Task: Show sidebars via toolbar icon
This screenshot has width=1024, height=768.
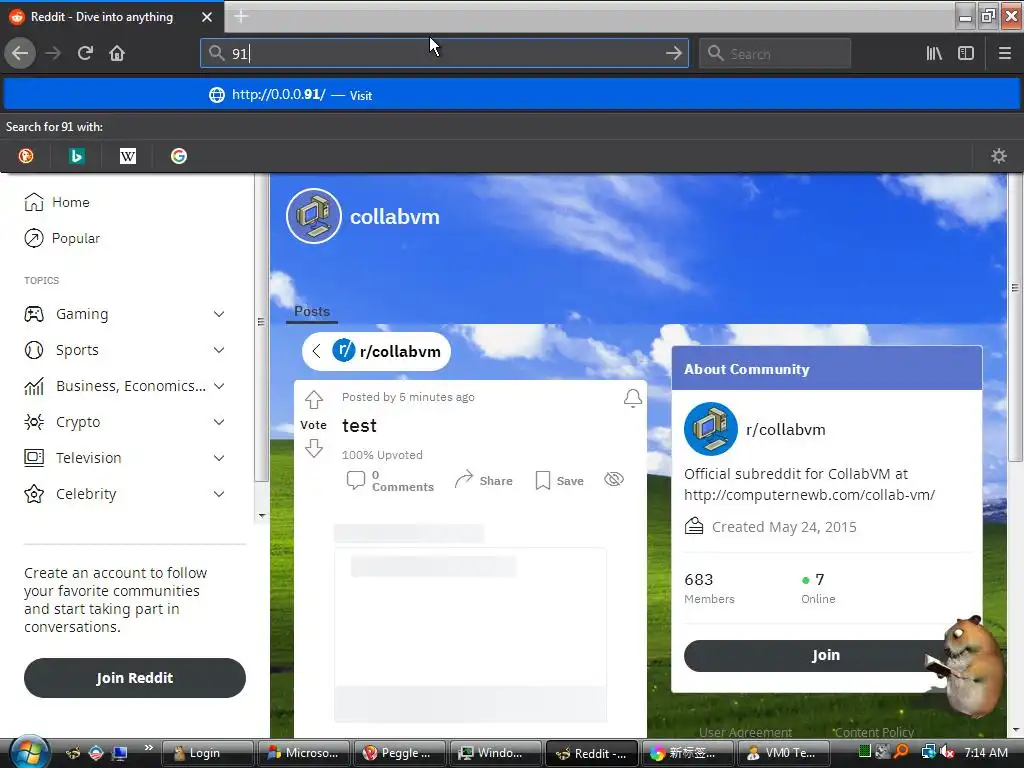Action: [x=966, y=53]
